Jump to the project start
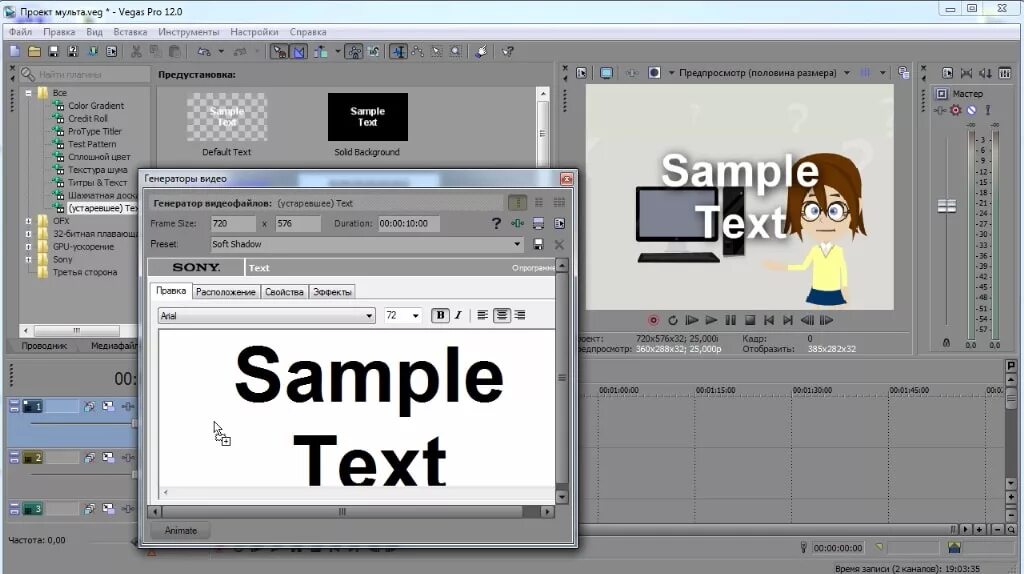Viewport: 1024px width, 574px height. pyautogui.click(x=769, y=320)
